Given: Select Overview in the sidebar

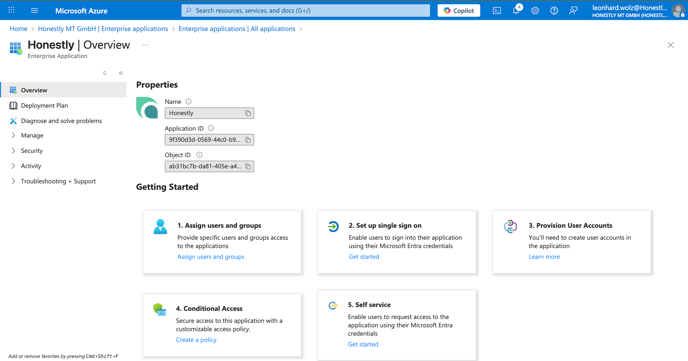Looking at the screenshot, I should [x=63, y=90].
